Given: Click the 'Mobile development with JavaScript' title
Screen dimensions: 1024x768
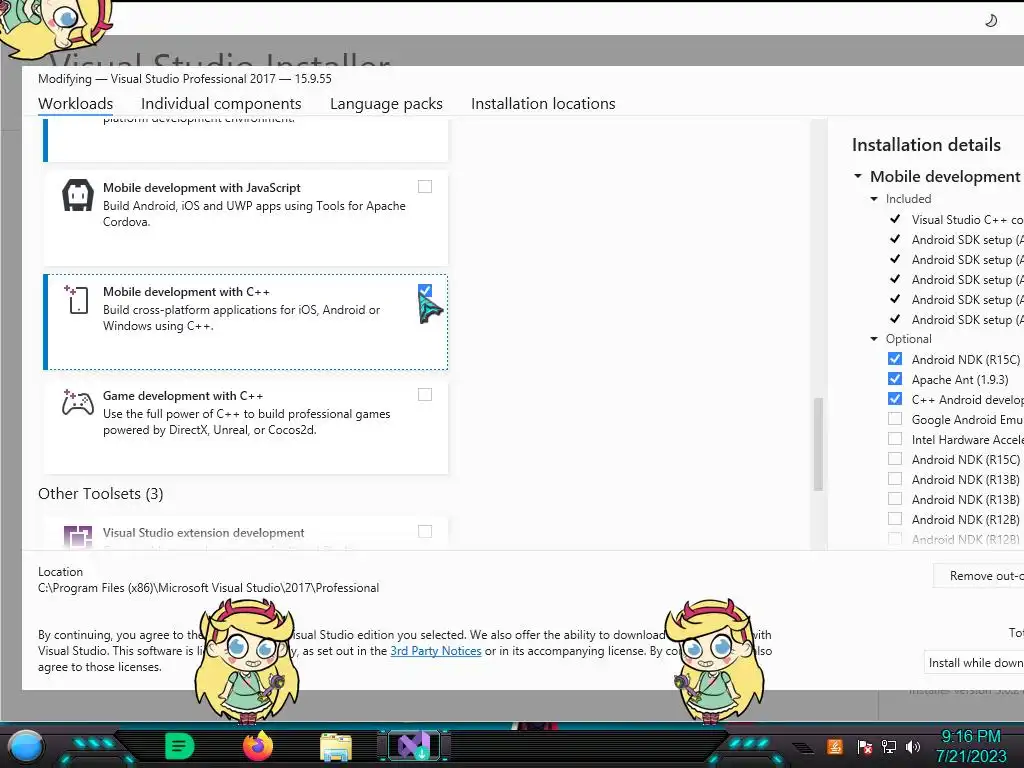Looking at the screenshot, I should 202,187.
